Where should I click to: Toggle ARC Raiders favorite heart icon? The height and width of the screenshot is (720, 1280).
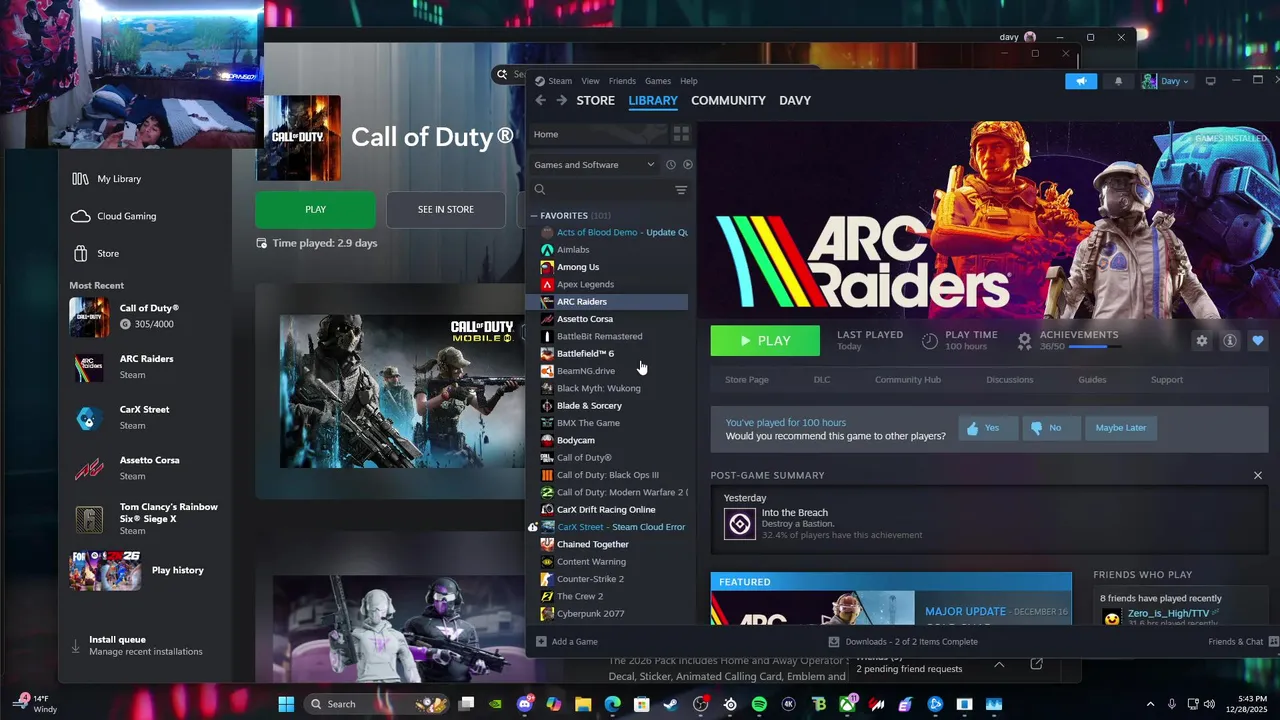1258,341
